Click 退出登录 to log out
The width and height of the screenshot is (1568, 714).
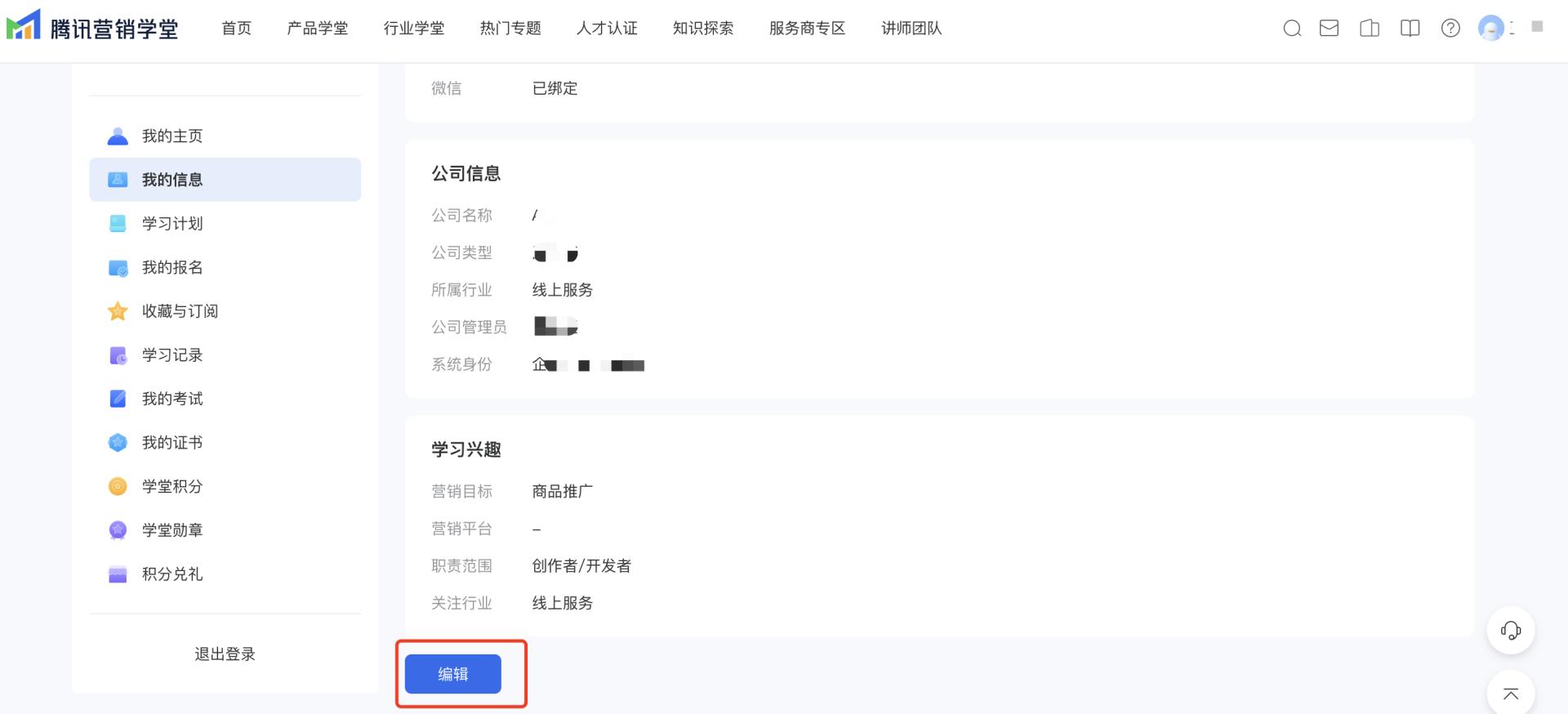click(225, 654)
